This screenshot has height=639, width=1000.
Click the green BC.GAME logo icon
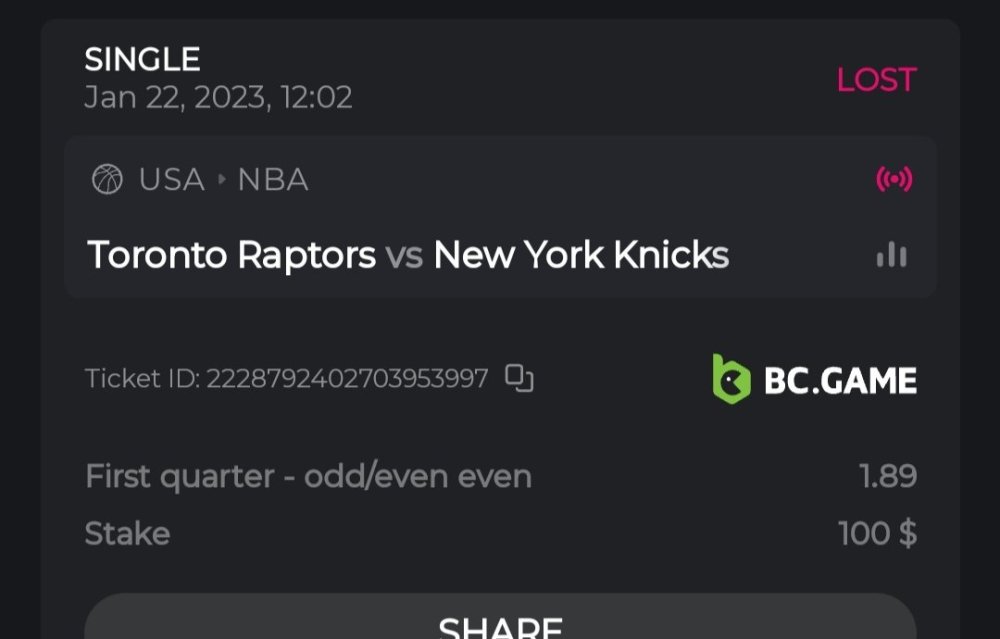click(731, 379)
